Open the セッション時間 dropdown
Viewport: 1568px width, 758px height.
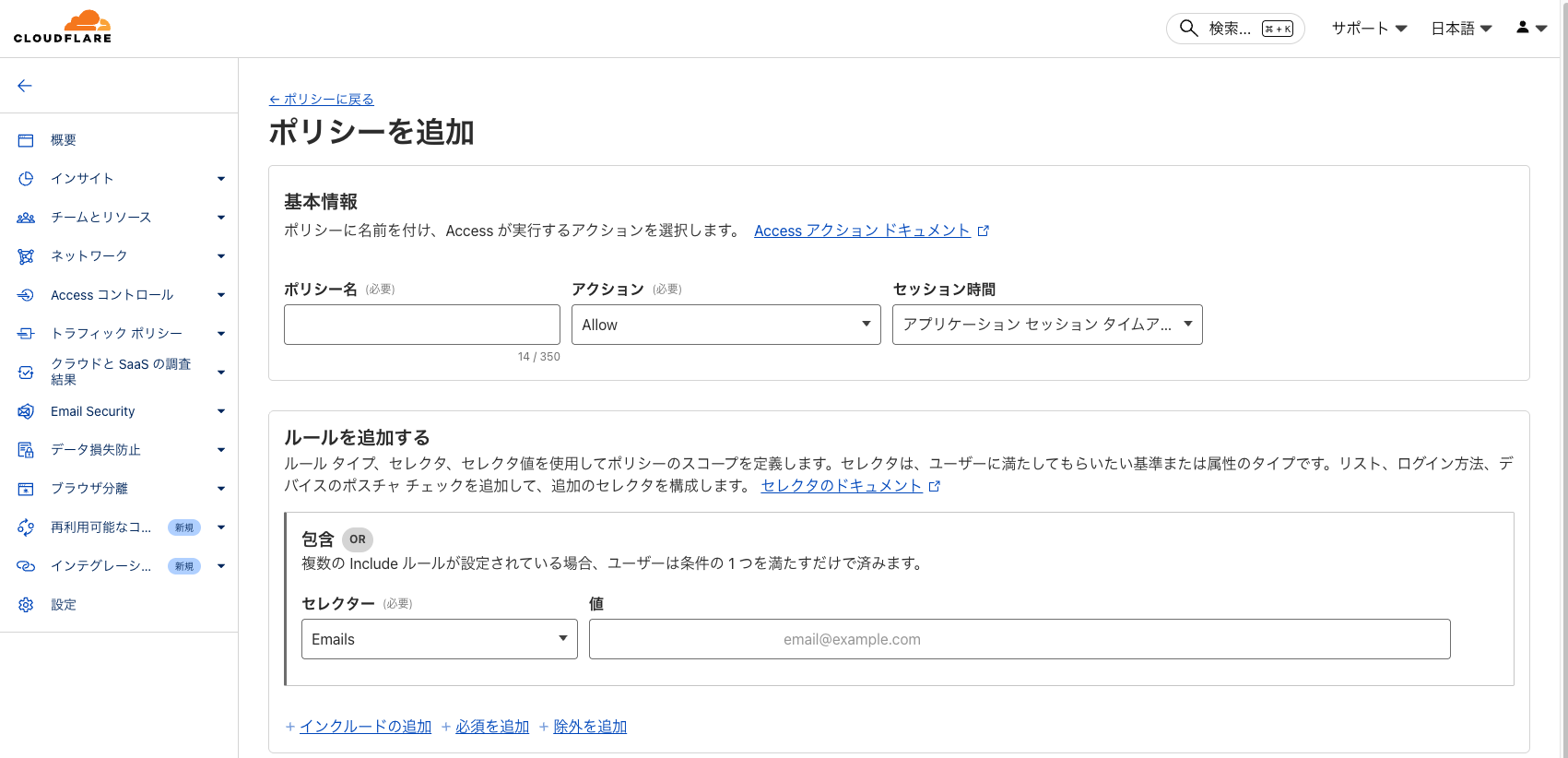pos(1047,325)
